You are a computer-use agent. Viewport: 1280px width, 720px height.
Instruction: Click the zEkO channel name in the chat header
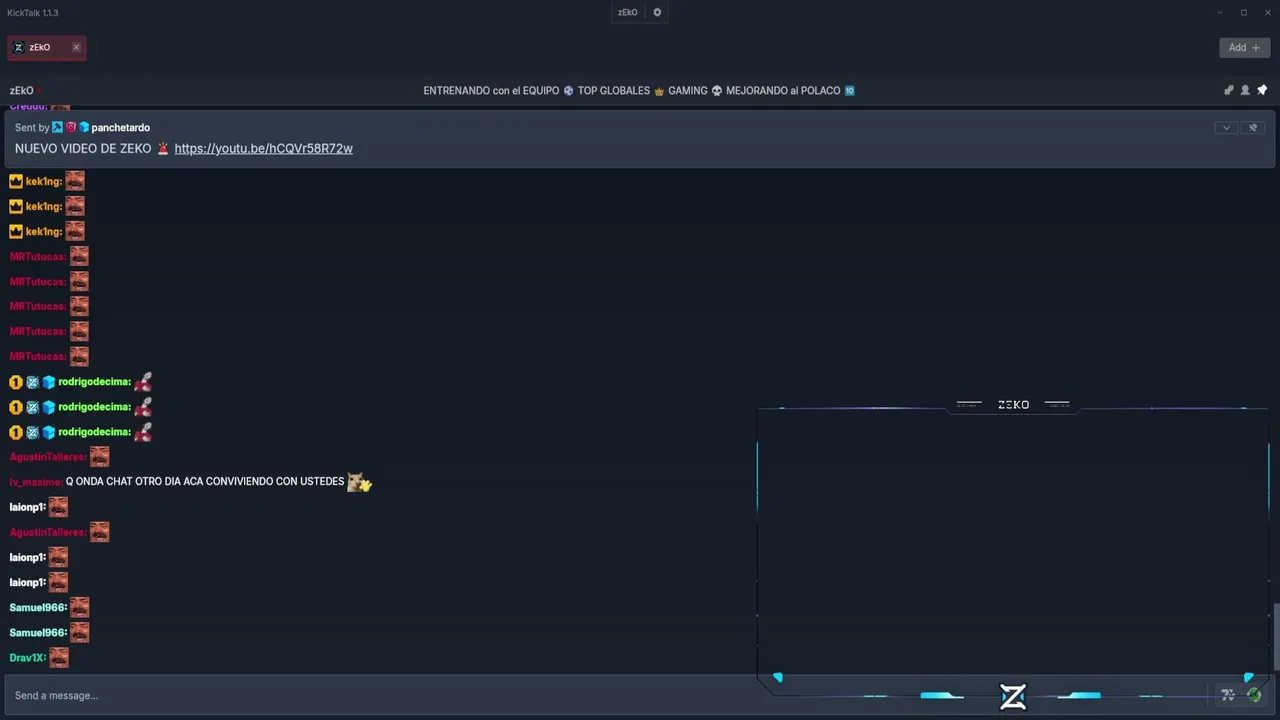[22, 91]
